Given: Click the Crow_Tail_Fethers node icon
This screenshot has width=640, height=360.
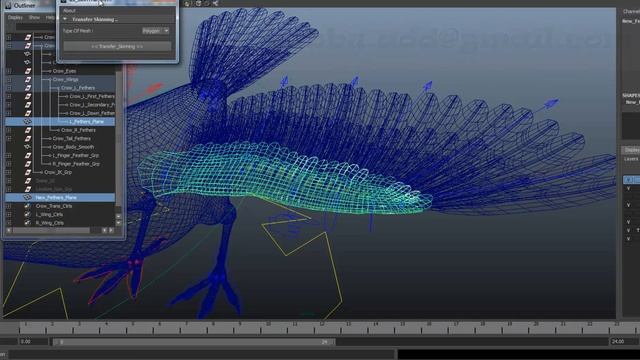Looking at the screenshot, I should click(28, 138).
